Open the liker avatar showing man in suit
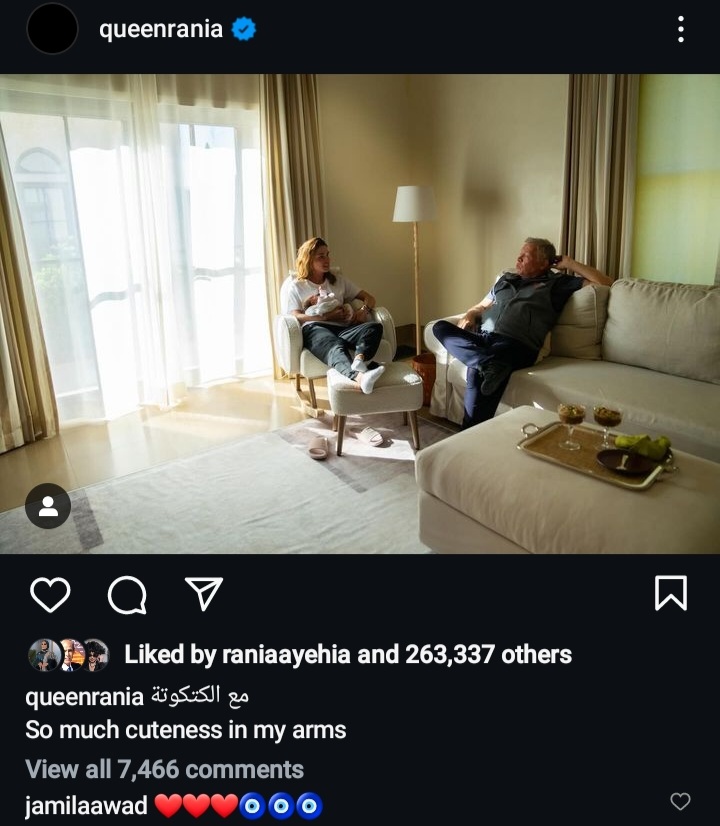Viewport: 720px width, 826px height. [x=71, y=655]
